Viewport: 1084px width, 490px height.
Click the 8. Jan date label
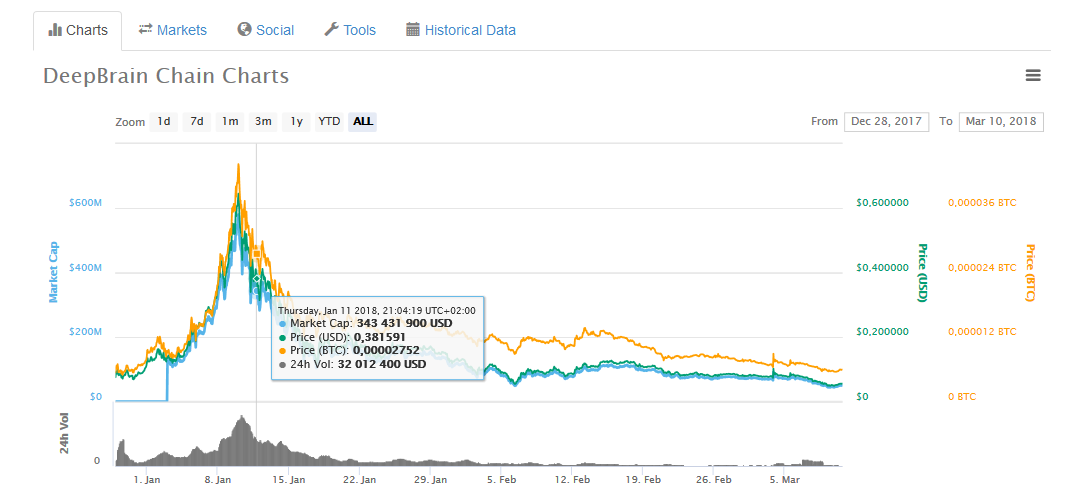pyautogui.click(x=218, y=479)
